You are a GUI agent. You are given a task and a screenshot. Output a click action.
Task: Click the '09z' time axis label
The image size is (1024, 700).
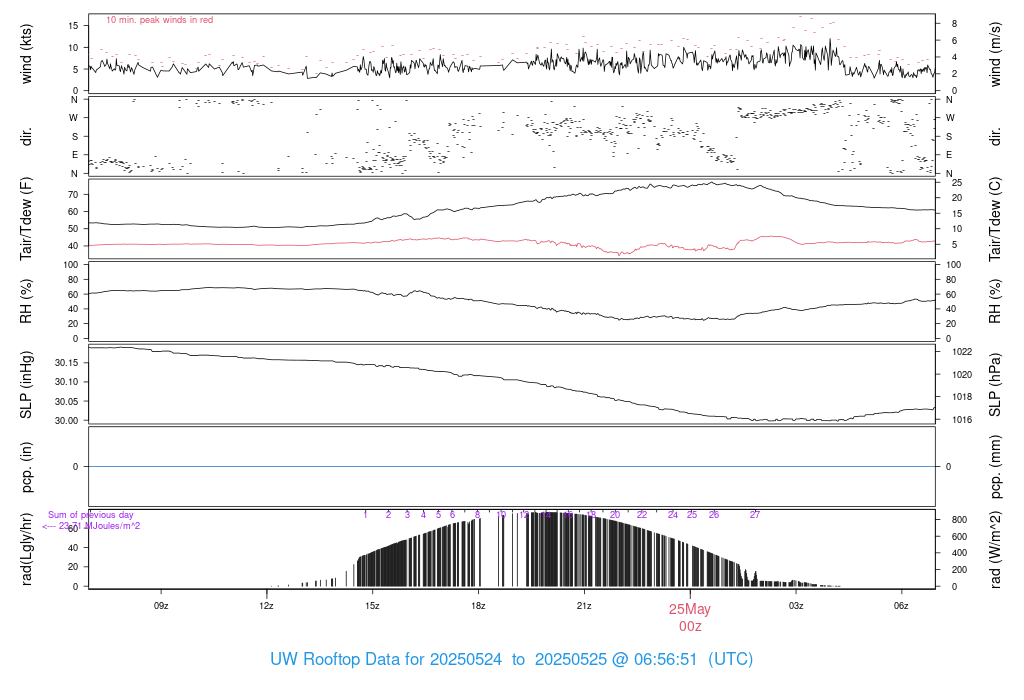161,606
